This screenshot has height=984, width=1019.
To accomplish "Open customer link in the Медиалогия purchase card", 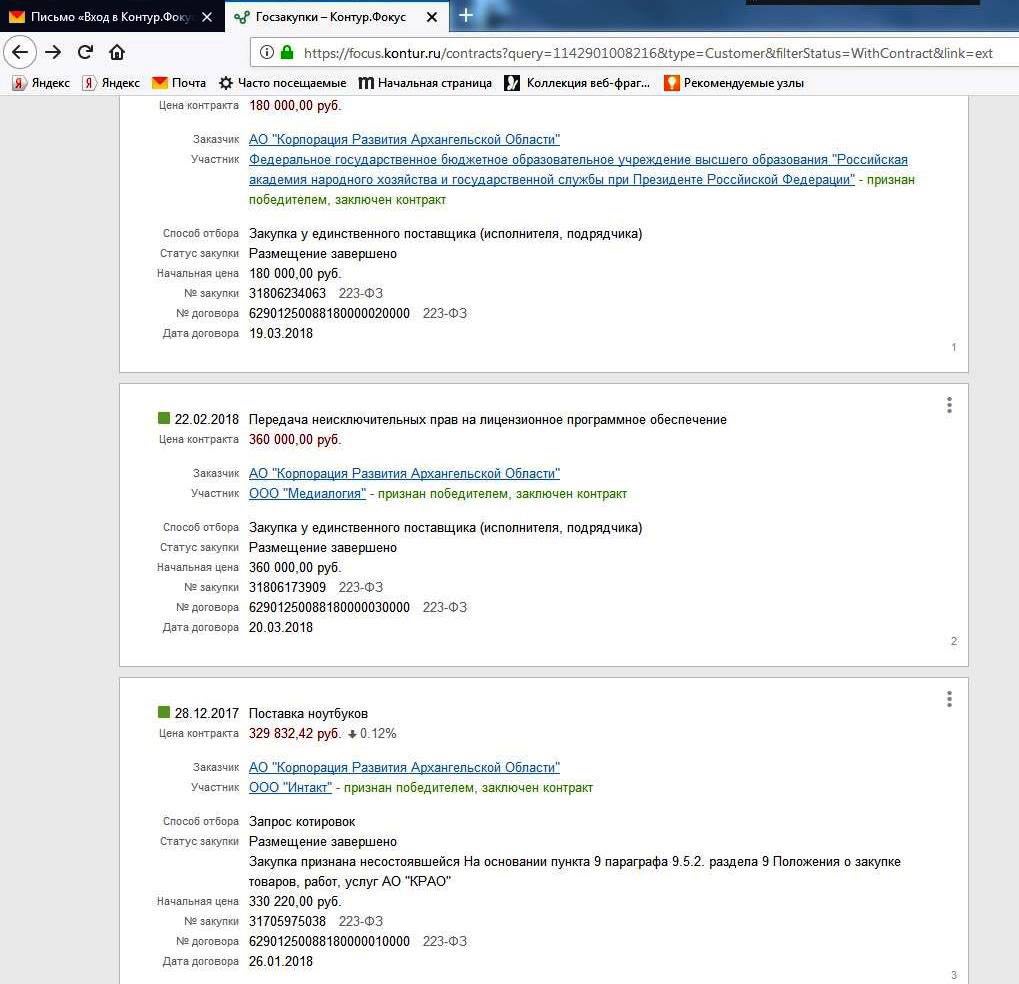I will [404, 473].
